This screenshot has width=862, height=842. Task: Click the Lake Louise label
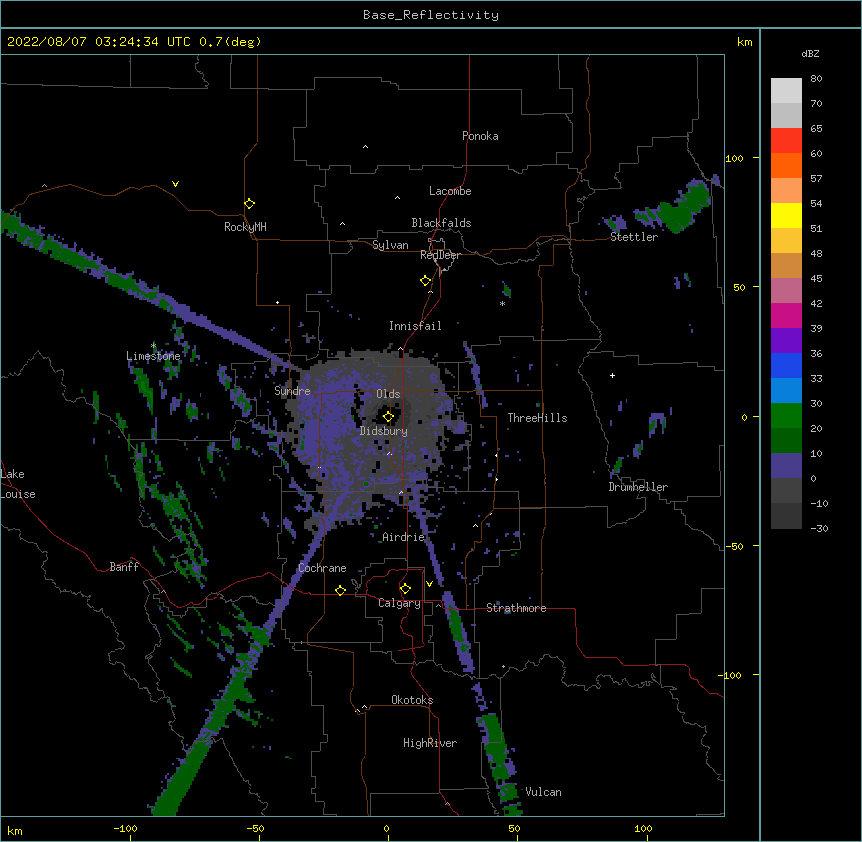(x=18, y=484)
